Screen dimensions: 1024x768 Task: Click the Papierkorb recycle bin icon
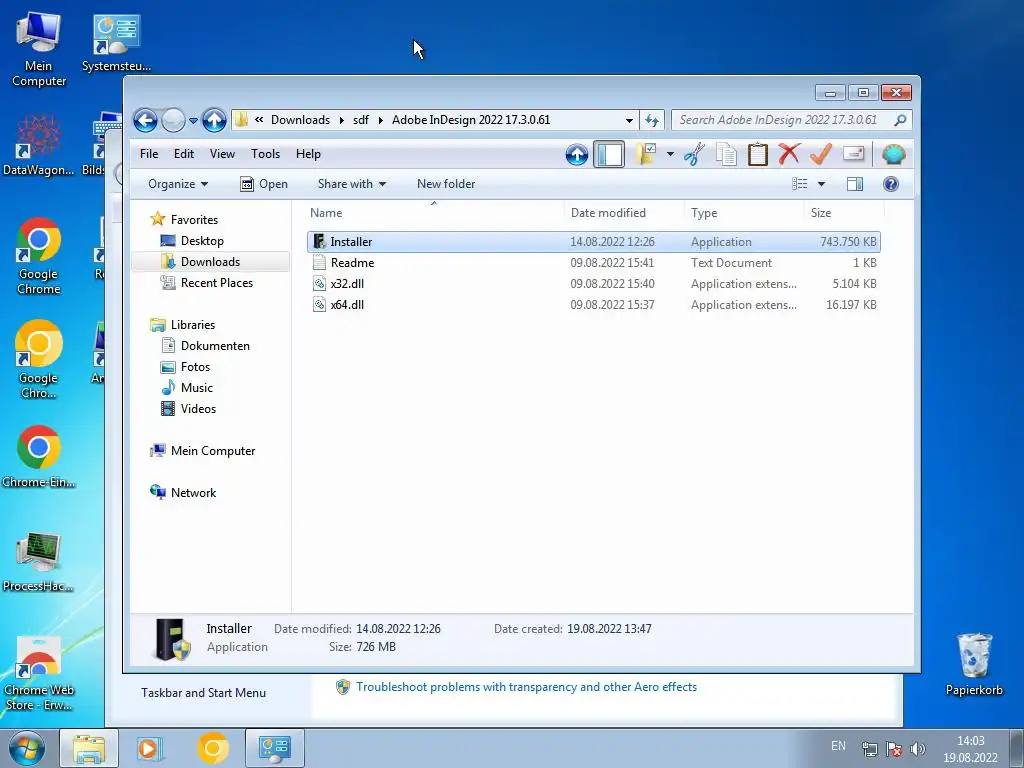974,665
